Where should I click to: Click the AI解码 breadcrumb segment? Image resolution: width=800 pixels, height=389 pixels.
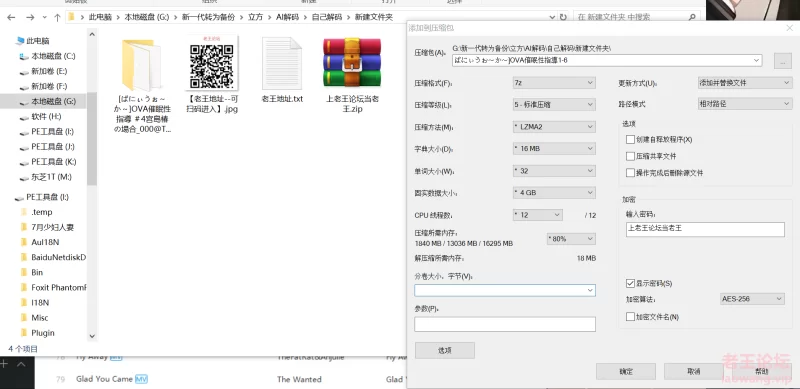click(x=287, y=17)
